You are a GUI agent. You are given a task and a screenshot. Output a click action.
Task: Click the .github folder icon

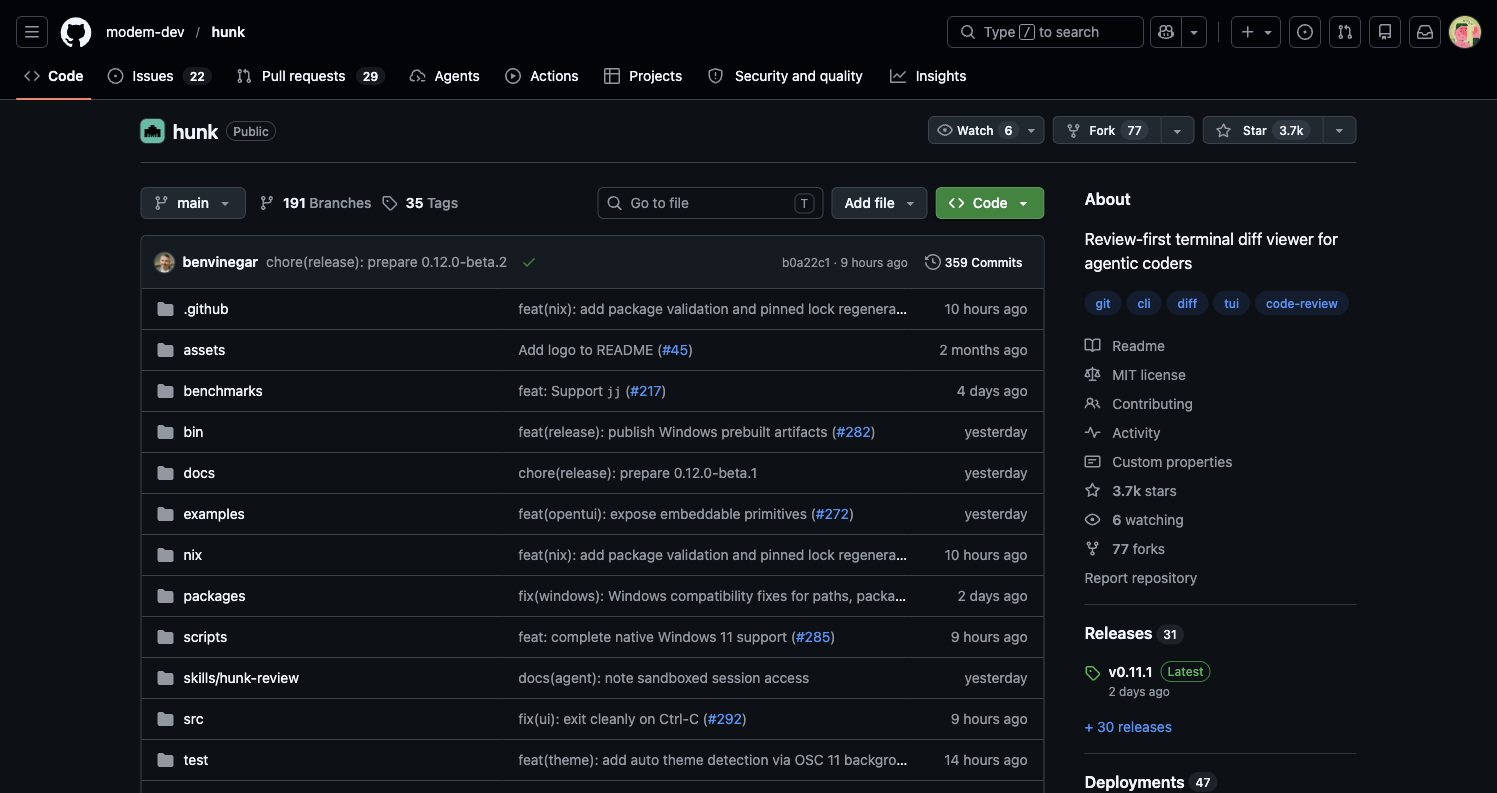(x=165, y=309)
